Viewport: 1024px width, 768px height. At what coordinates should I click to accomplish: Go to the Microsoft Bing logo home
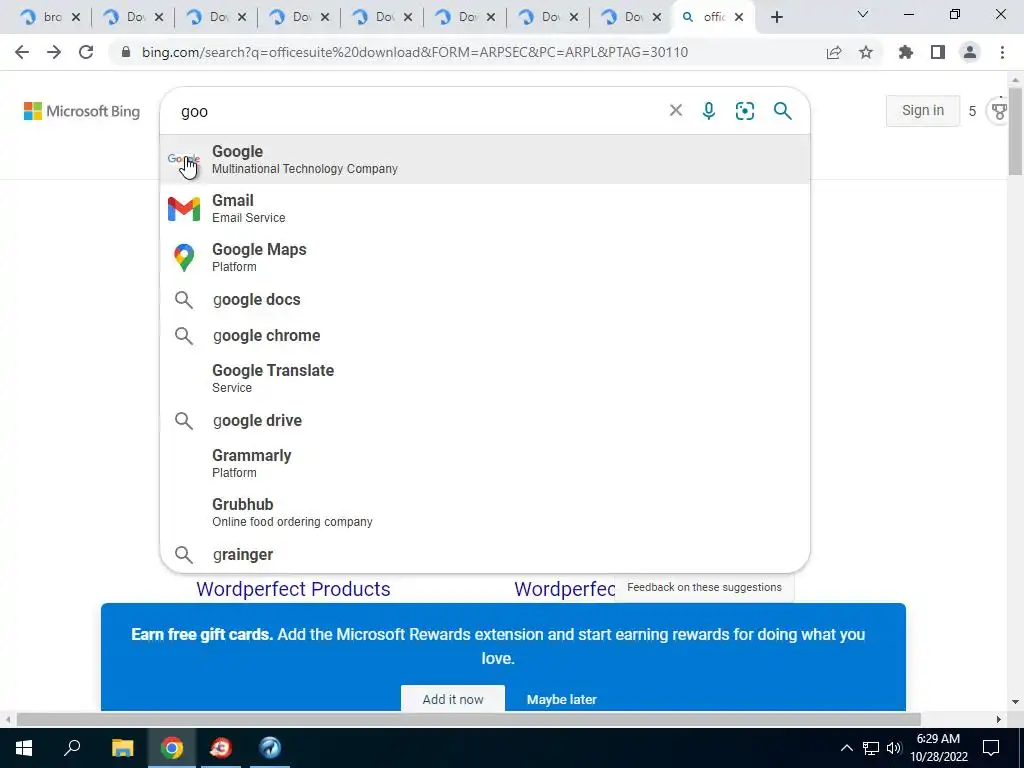point(82,111)
